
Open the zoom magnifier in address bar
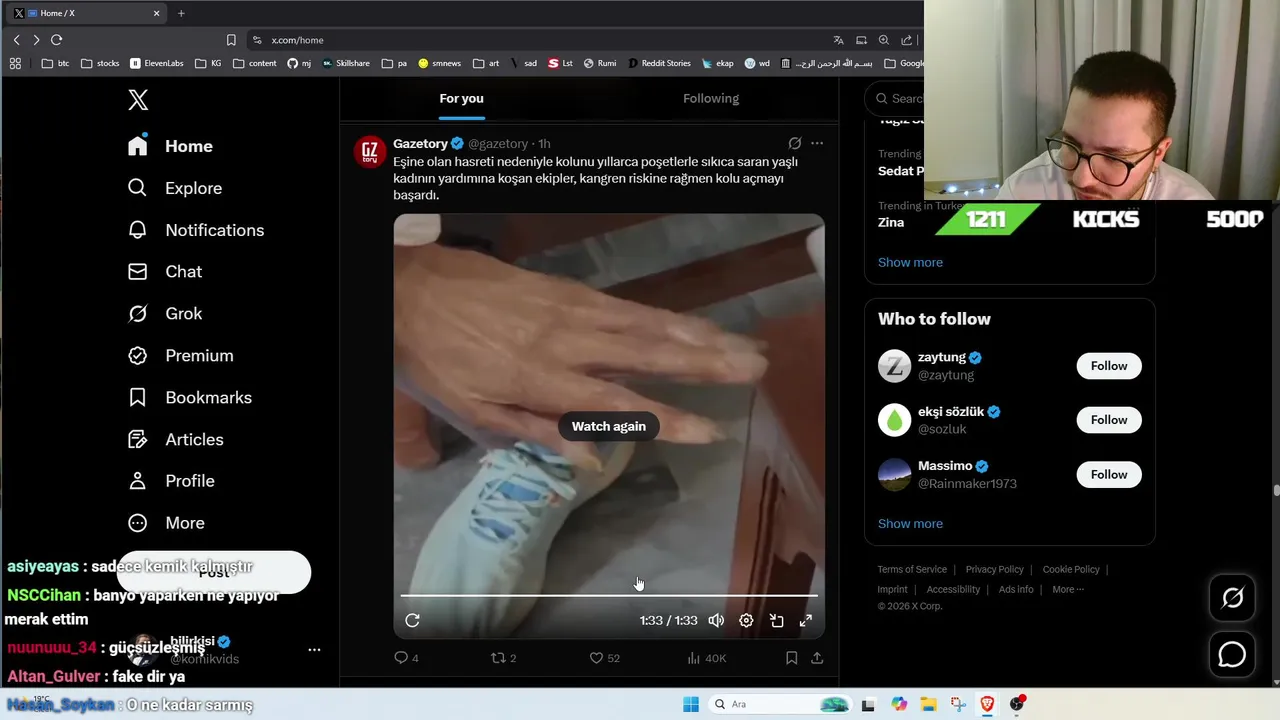pyautogui.click(x=884, y=40)
